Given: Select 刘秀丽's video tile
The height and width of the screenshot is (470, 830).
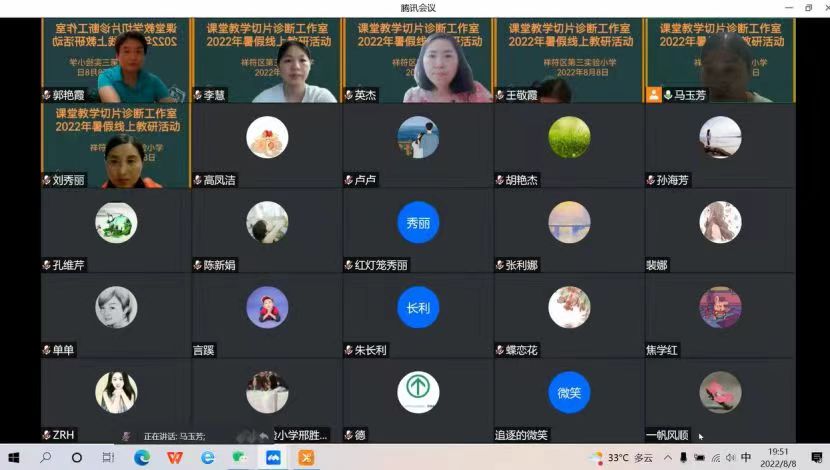Looking at the screenshot, I should pyautogui.click(x=115, y=146).
